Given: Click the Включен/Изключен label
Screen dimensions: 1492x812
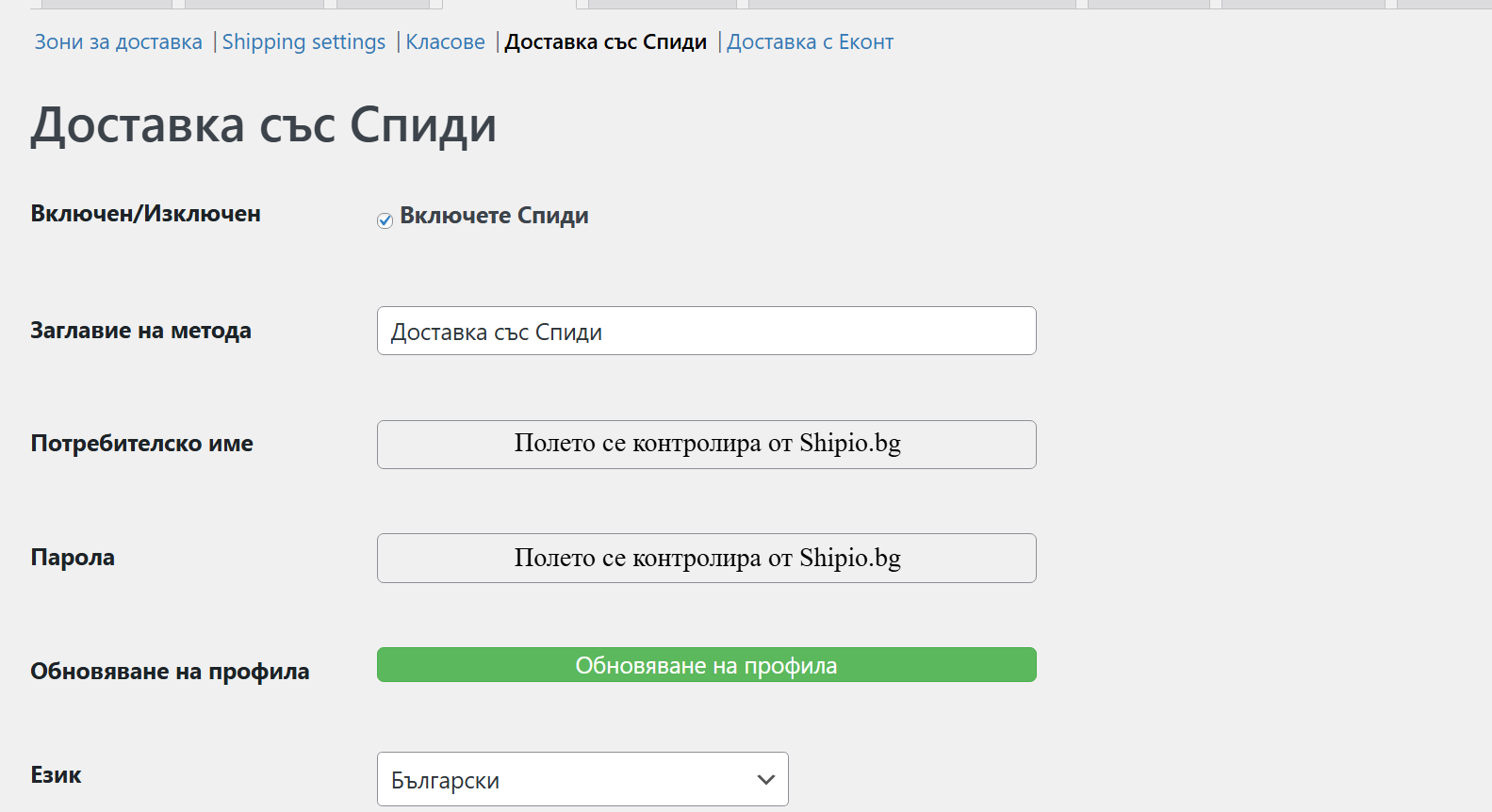Looking at the screenshot, I should pyautogui.click(x=146, y=214).
